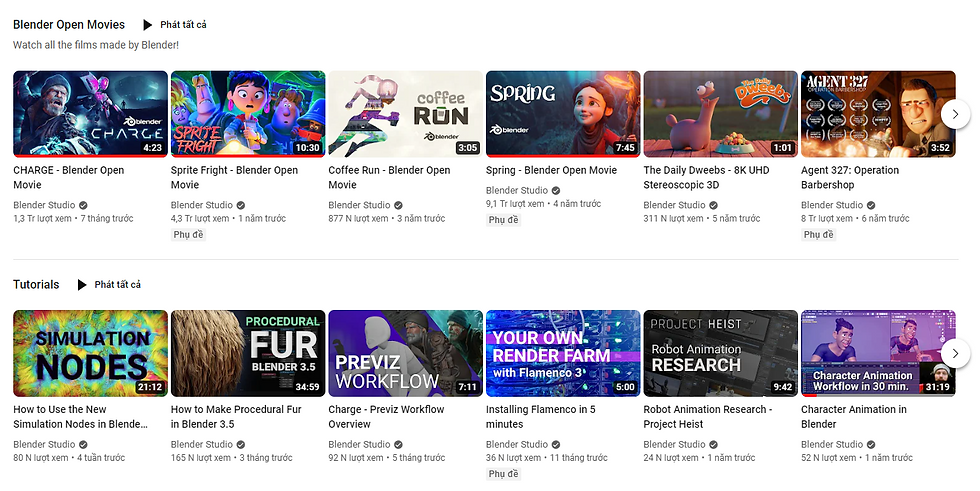Open Your Own Render Farm thumbnail
The width and height of the screenshot is (980, 491).
click(563, 353)
